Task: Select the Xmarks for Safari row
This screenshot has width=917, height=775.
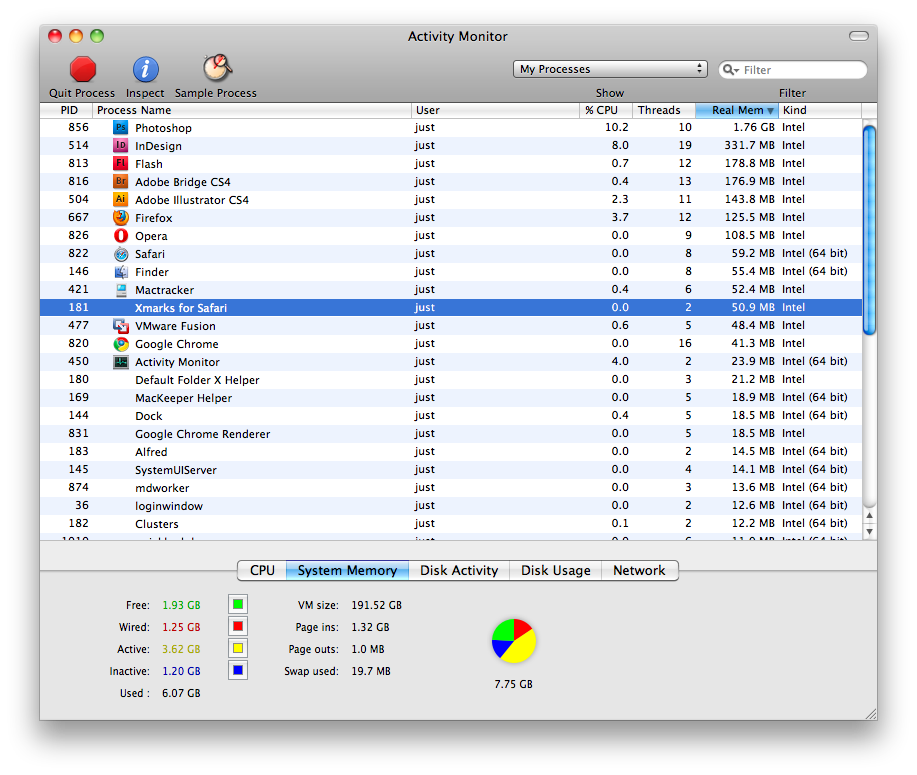Action: 451,308
